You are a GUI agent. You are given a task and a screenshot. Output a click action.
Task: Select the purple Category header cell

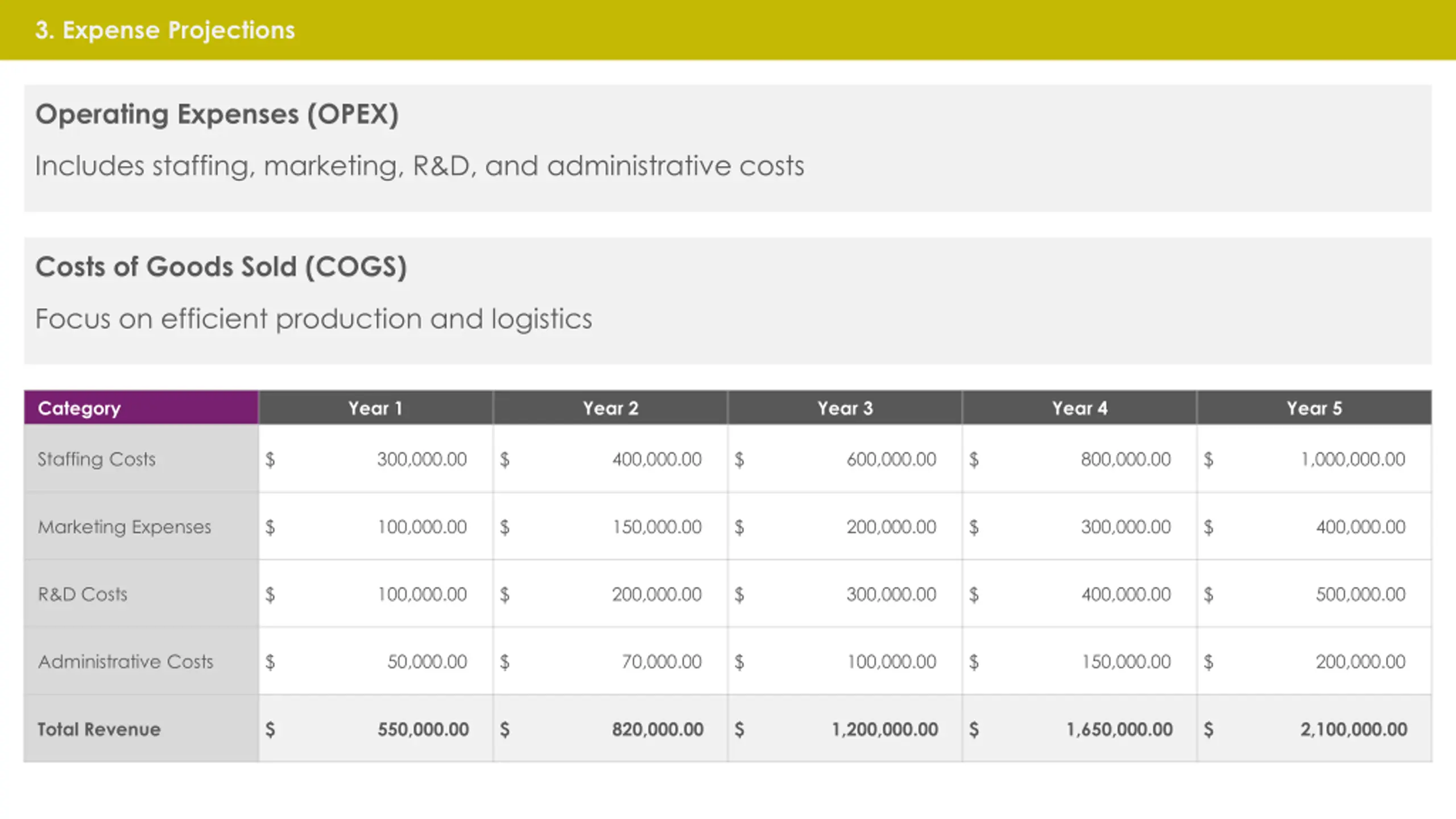[141, 408]
